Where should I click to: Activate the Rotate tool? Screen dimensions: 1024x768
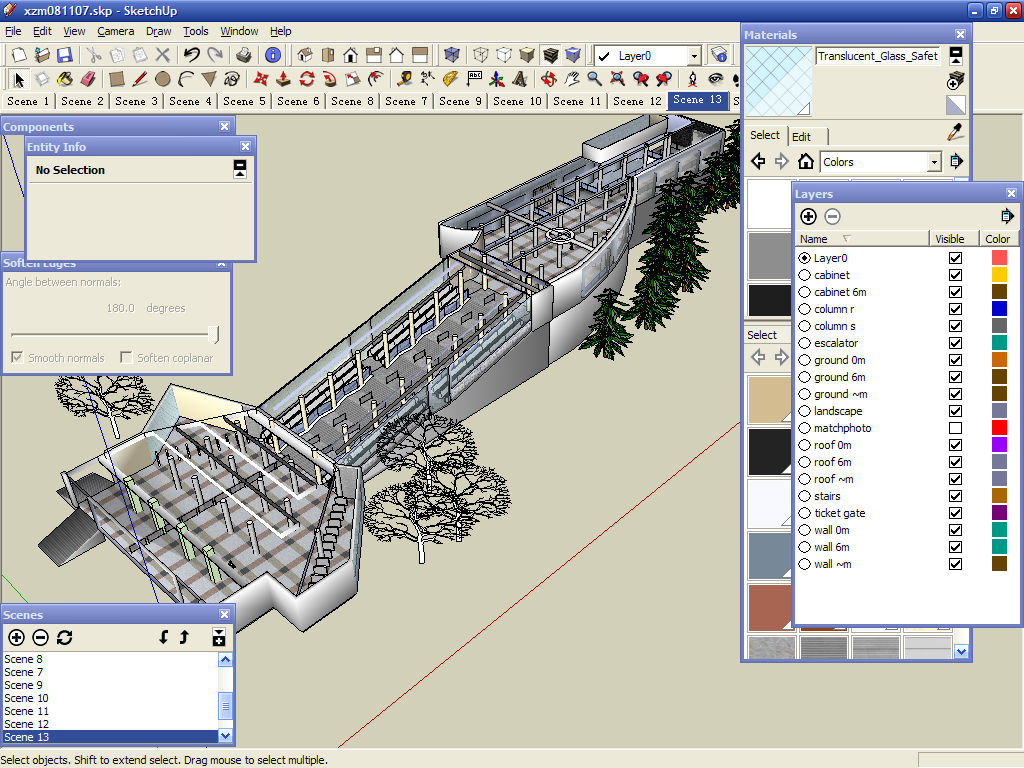[307, 80]
